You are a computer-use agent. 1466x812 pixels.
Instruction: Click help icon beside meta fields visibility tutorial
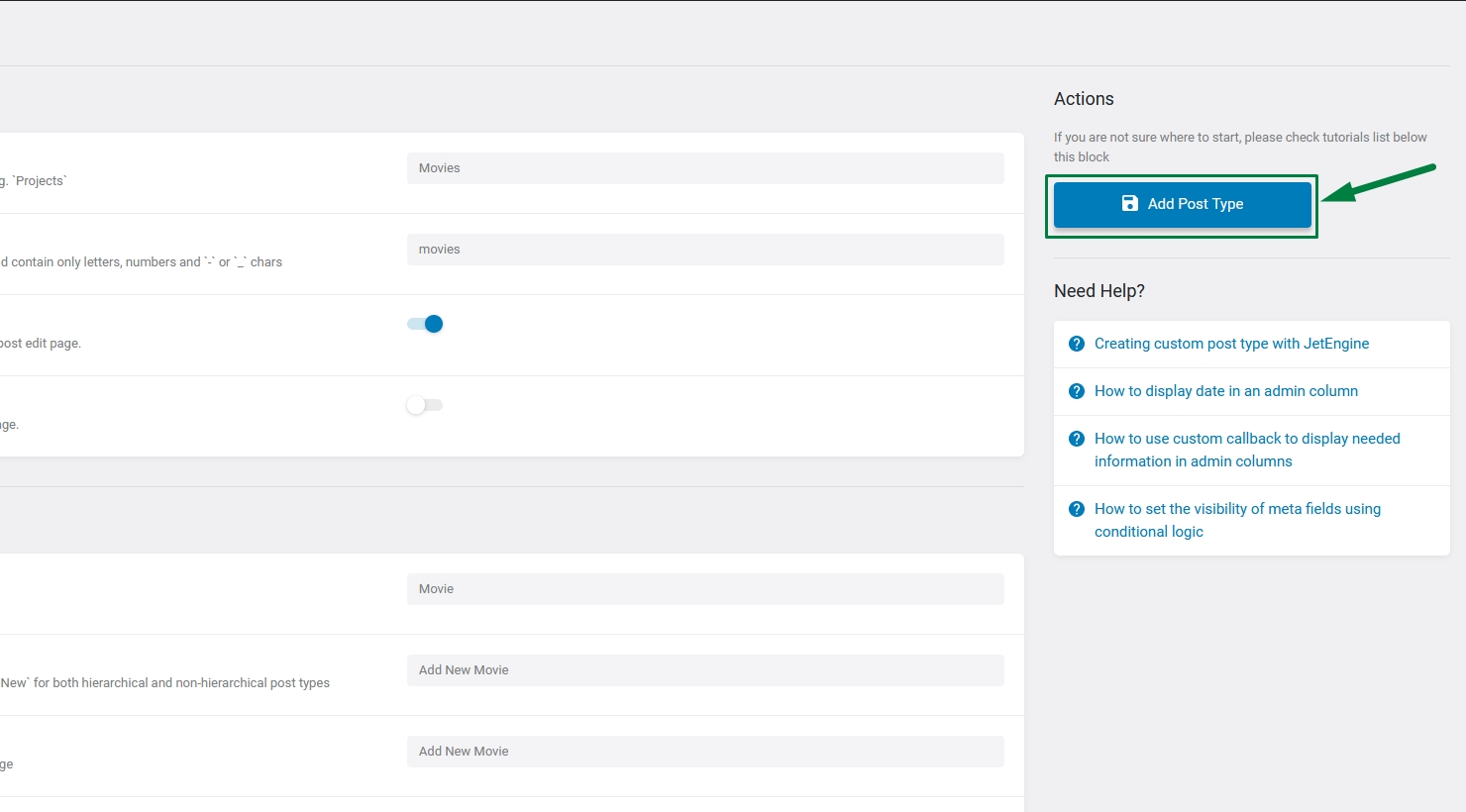coord(1077,509)
